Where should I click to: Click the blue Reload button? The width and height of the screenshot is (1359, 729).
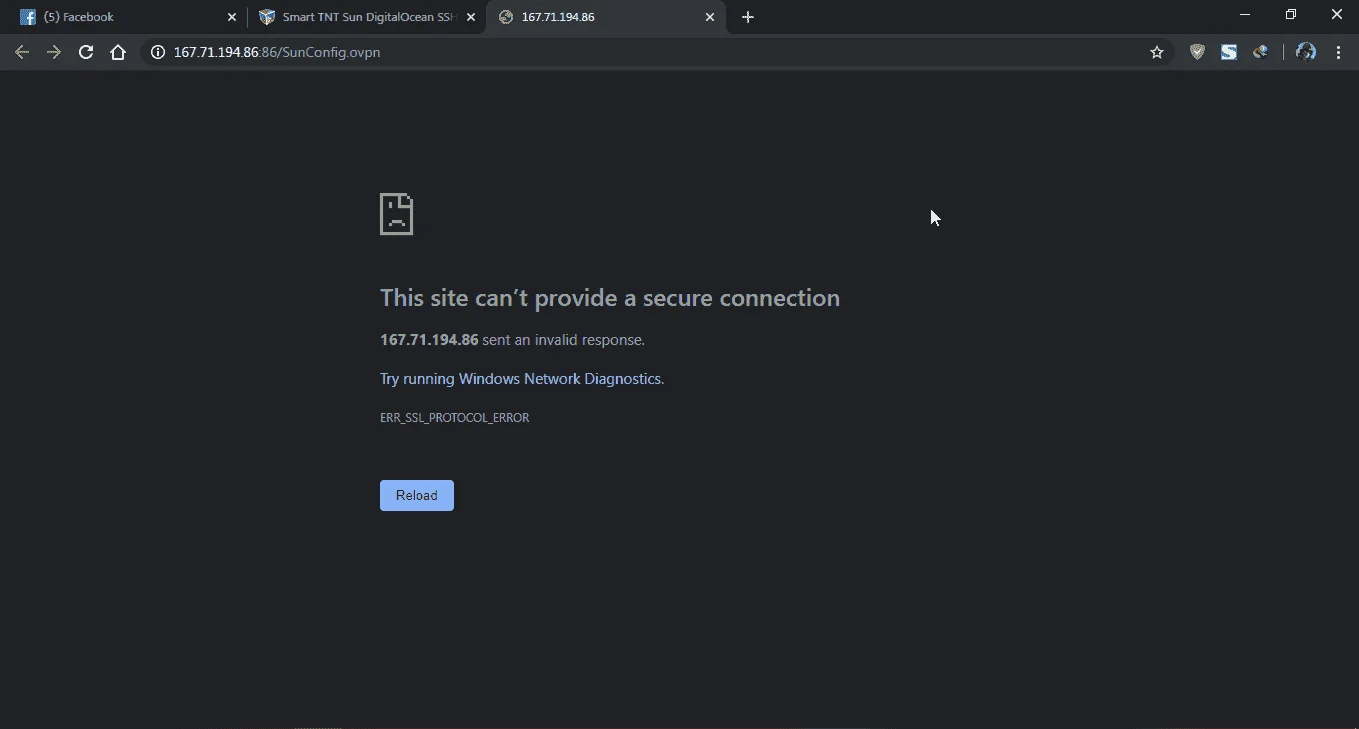click(417, 495)
